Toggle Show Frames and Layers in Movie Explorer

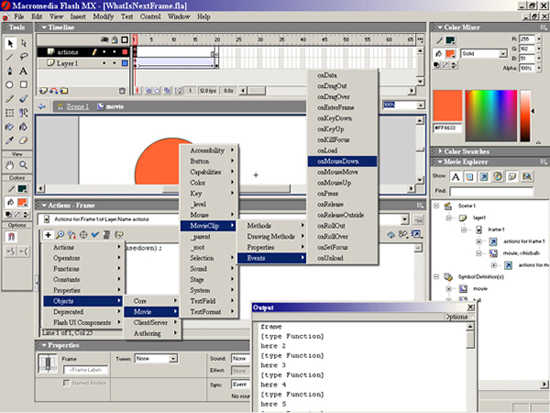[x=512, y=176]
